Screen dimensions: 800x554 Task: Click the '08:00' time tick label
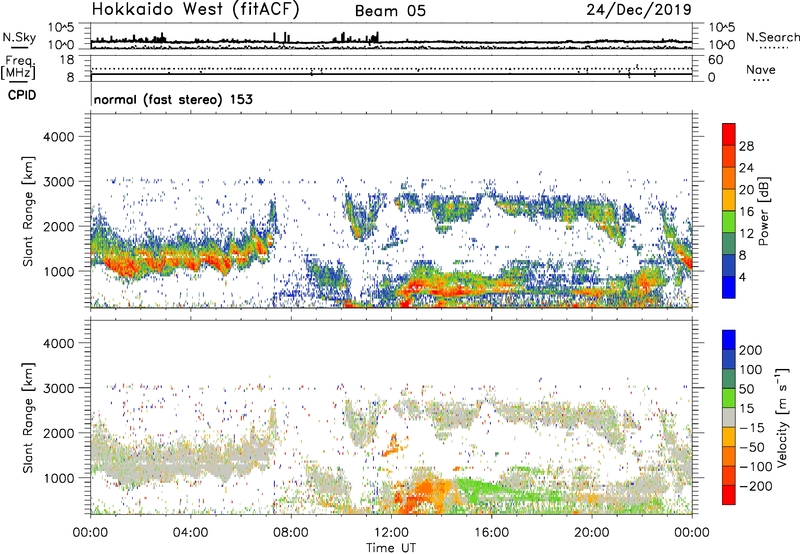pos(291,532)
